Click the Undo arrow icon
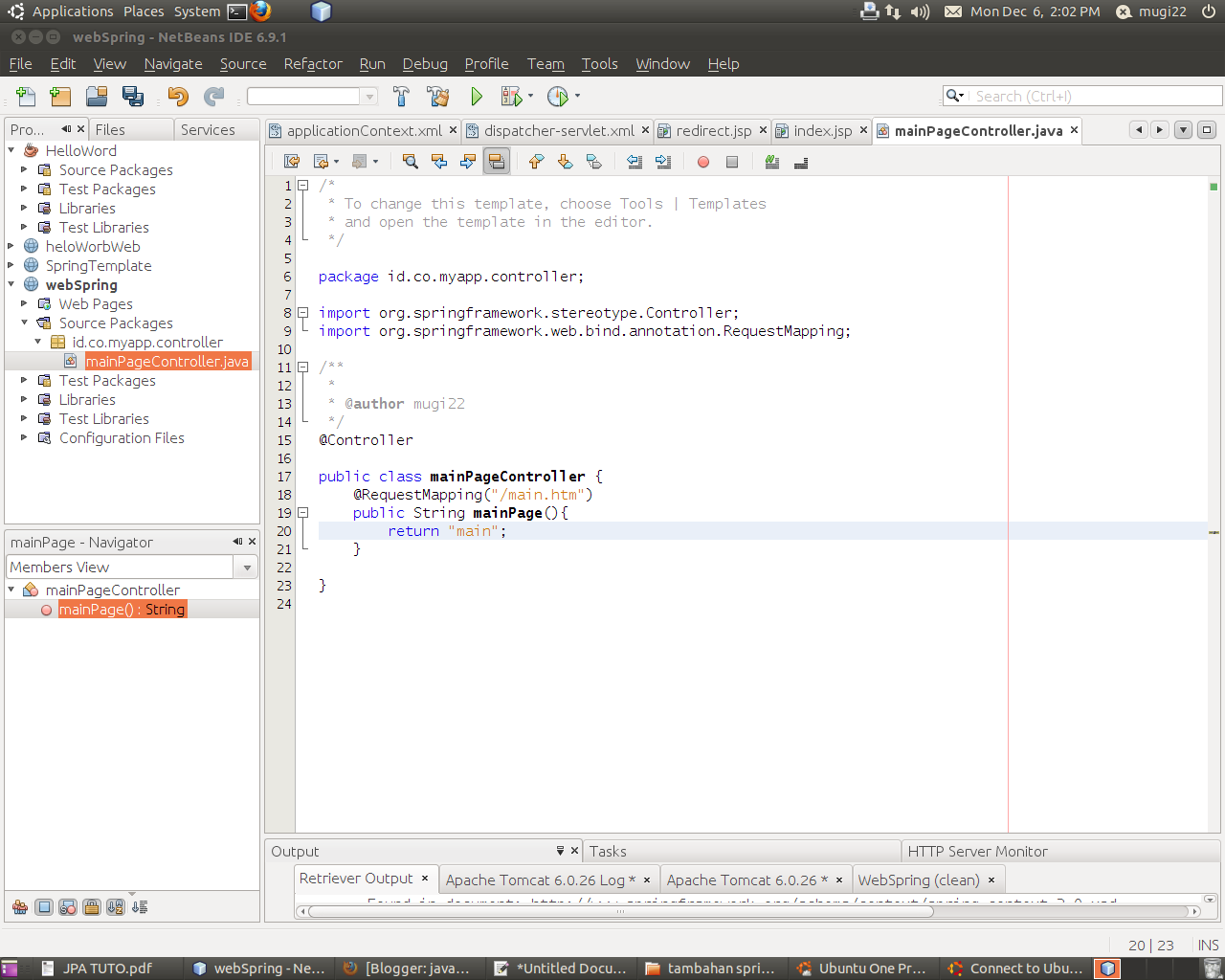 (x=178, y=96)
